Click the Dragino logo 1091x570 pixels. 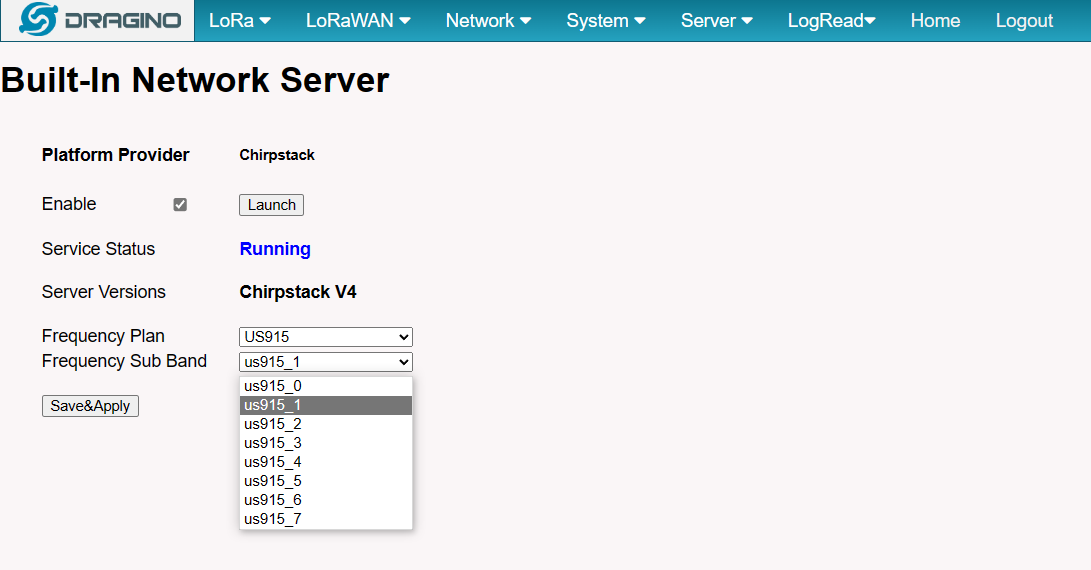tap(99, 20)
